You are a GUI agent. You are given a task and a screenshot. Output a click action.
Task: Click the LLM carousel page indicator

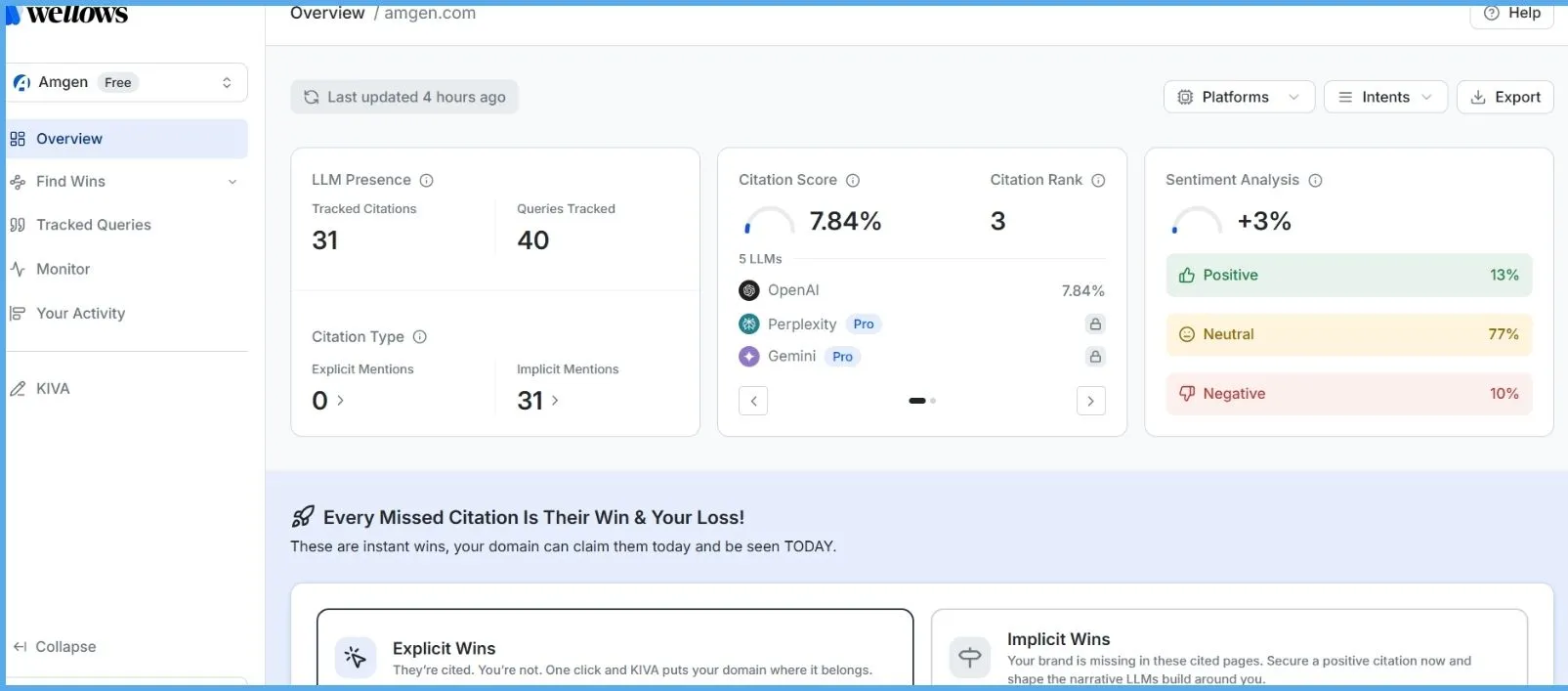[922, 401]
